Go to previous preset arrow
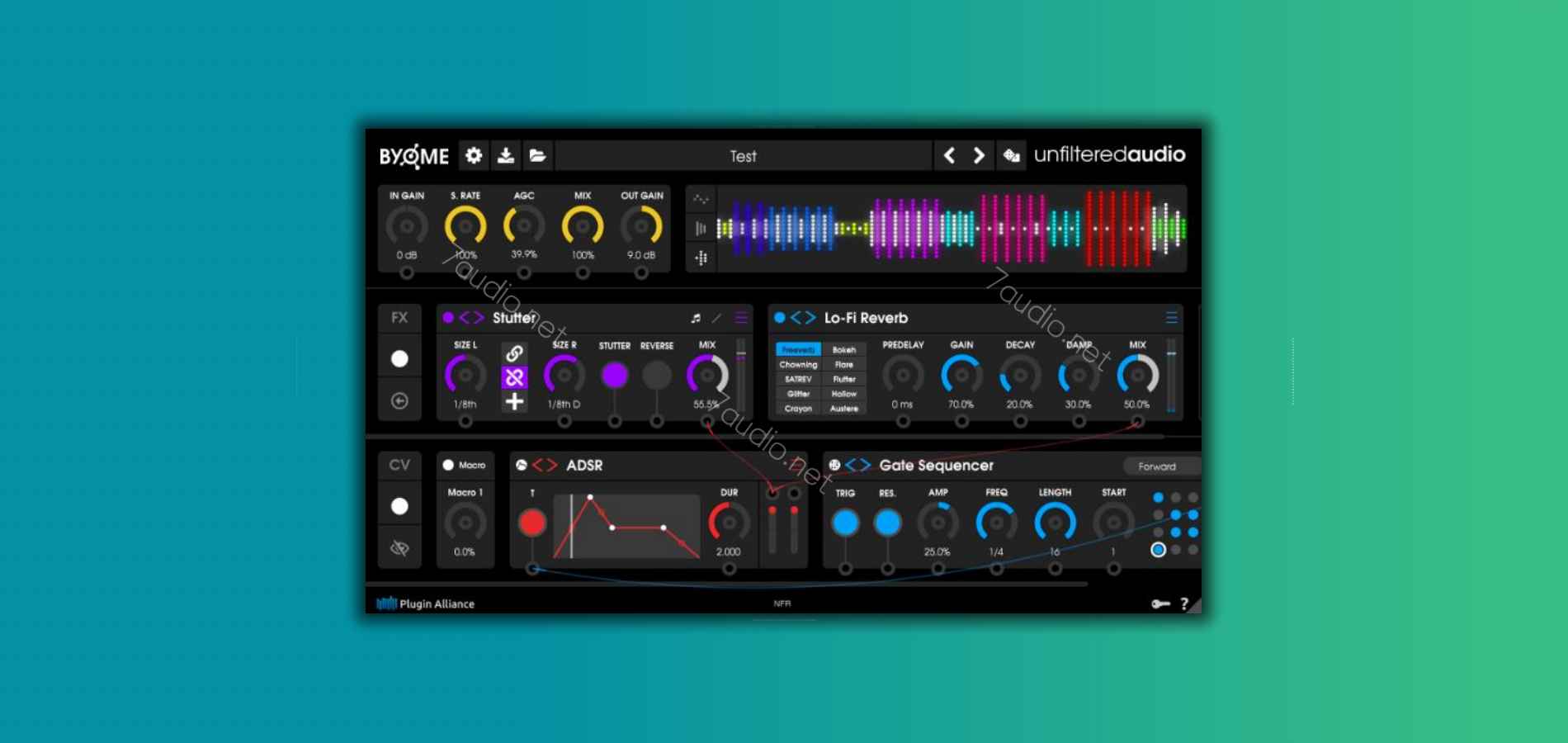Viewport: 1568px width, 743px height. click(x=949, y=155)
